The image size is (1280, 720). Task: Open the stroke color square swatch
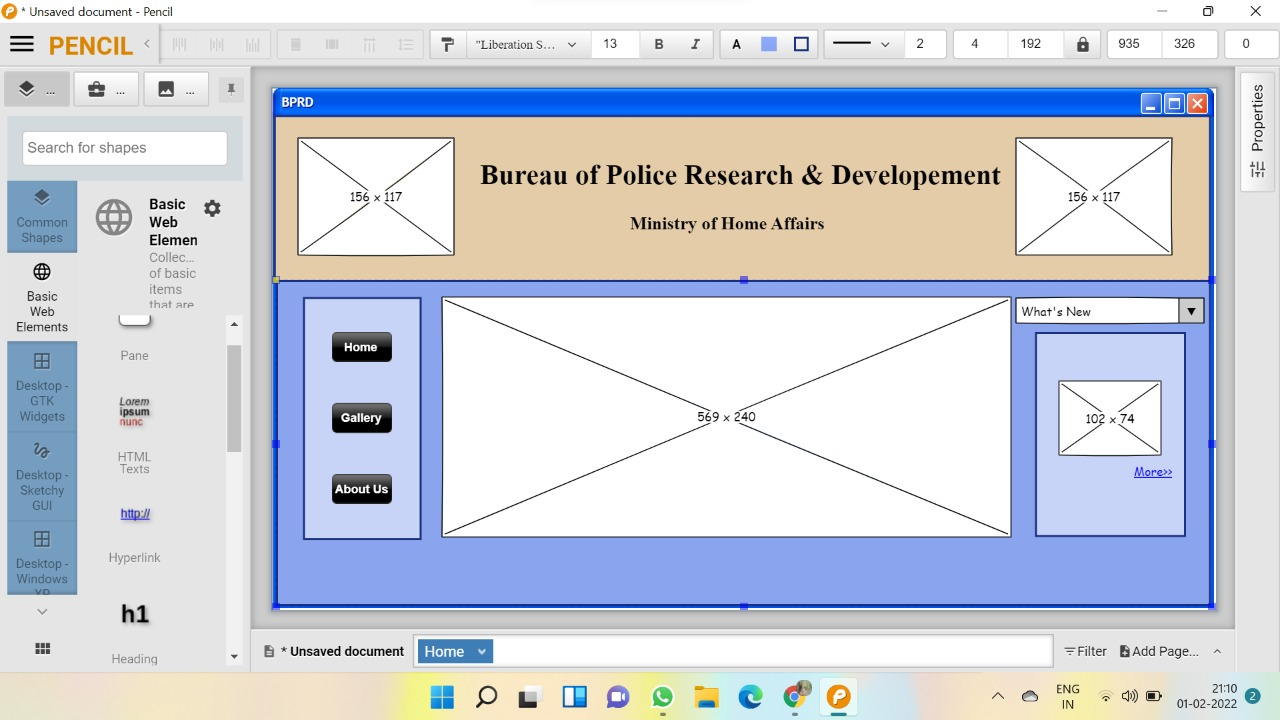tap(801, 44)
